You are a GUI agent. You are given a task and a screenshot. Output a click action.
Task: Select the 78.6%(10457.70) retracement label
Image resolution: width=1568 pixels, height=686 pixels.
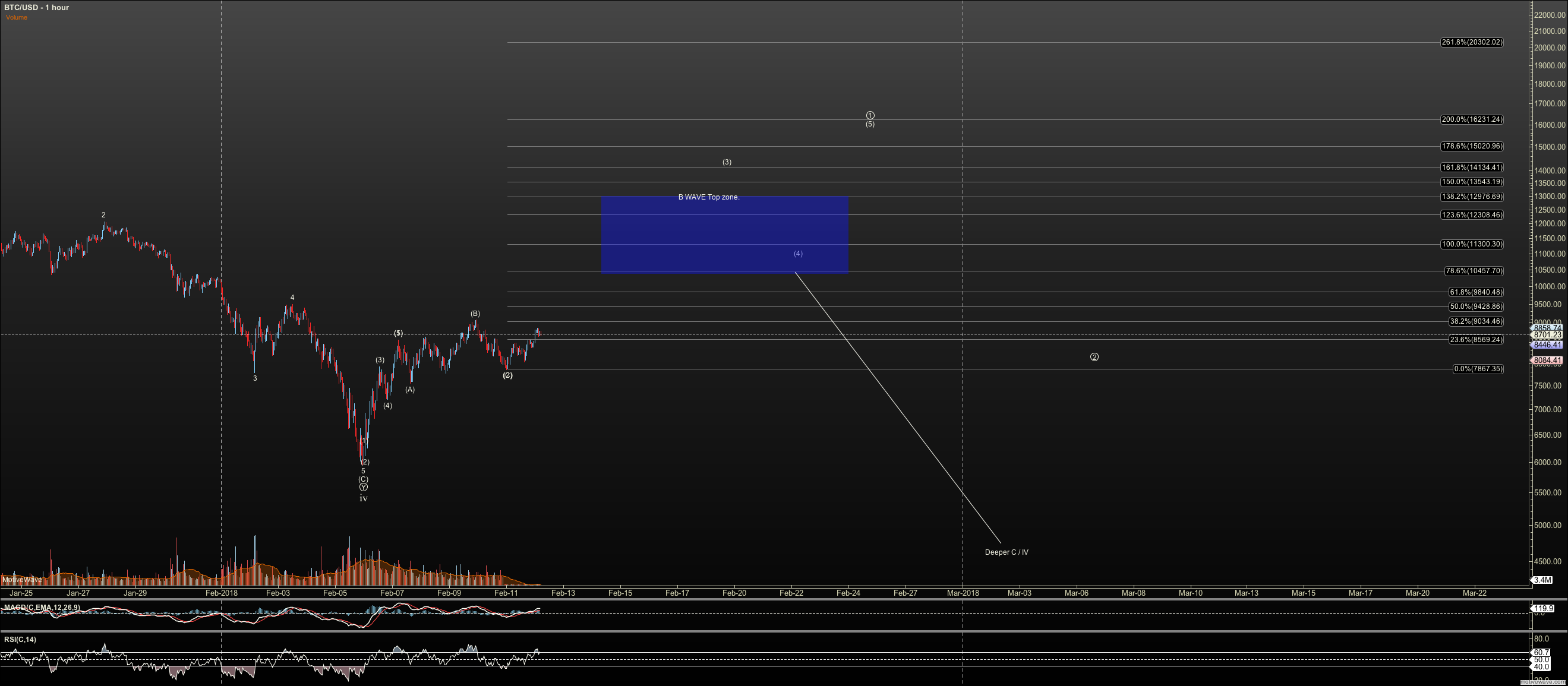[x=1474, y=271]
